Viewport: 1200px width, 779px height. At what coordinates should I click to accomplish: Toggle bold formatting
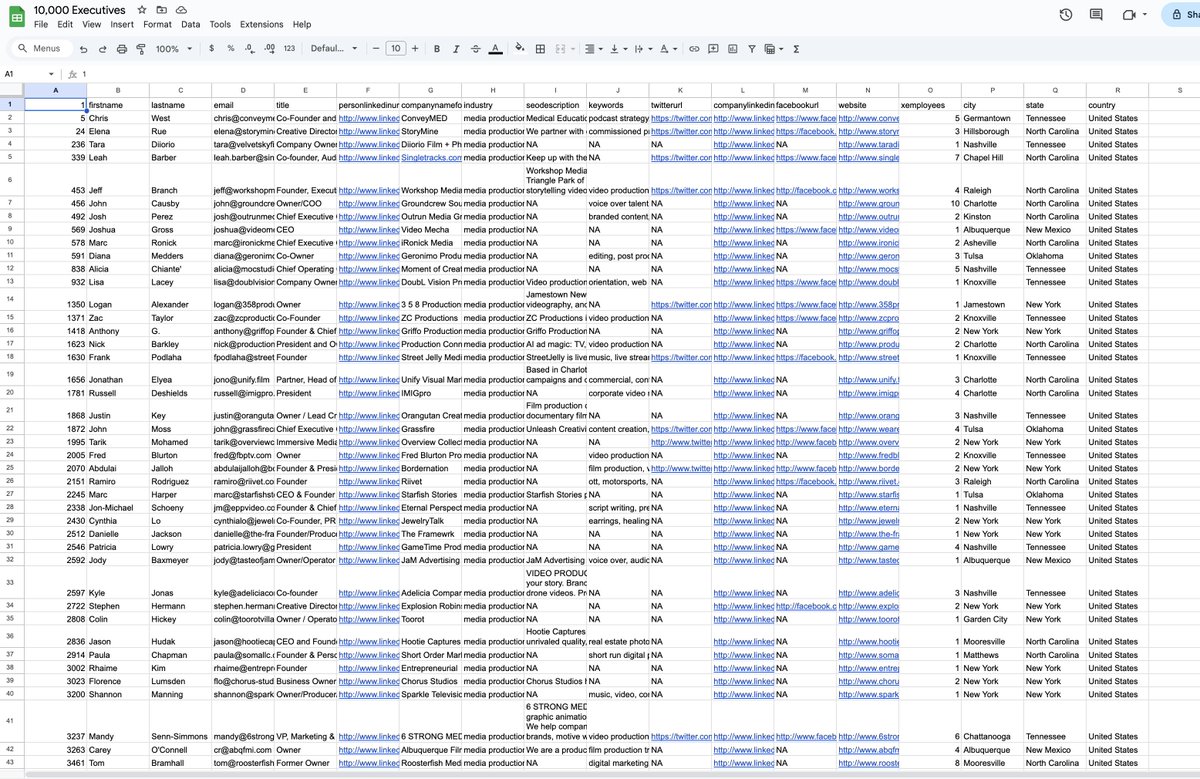437,48
